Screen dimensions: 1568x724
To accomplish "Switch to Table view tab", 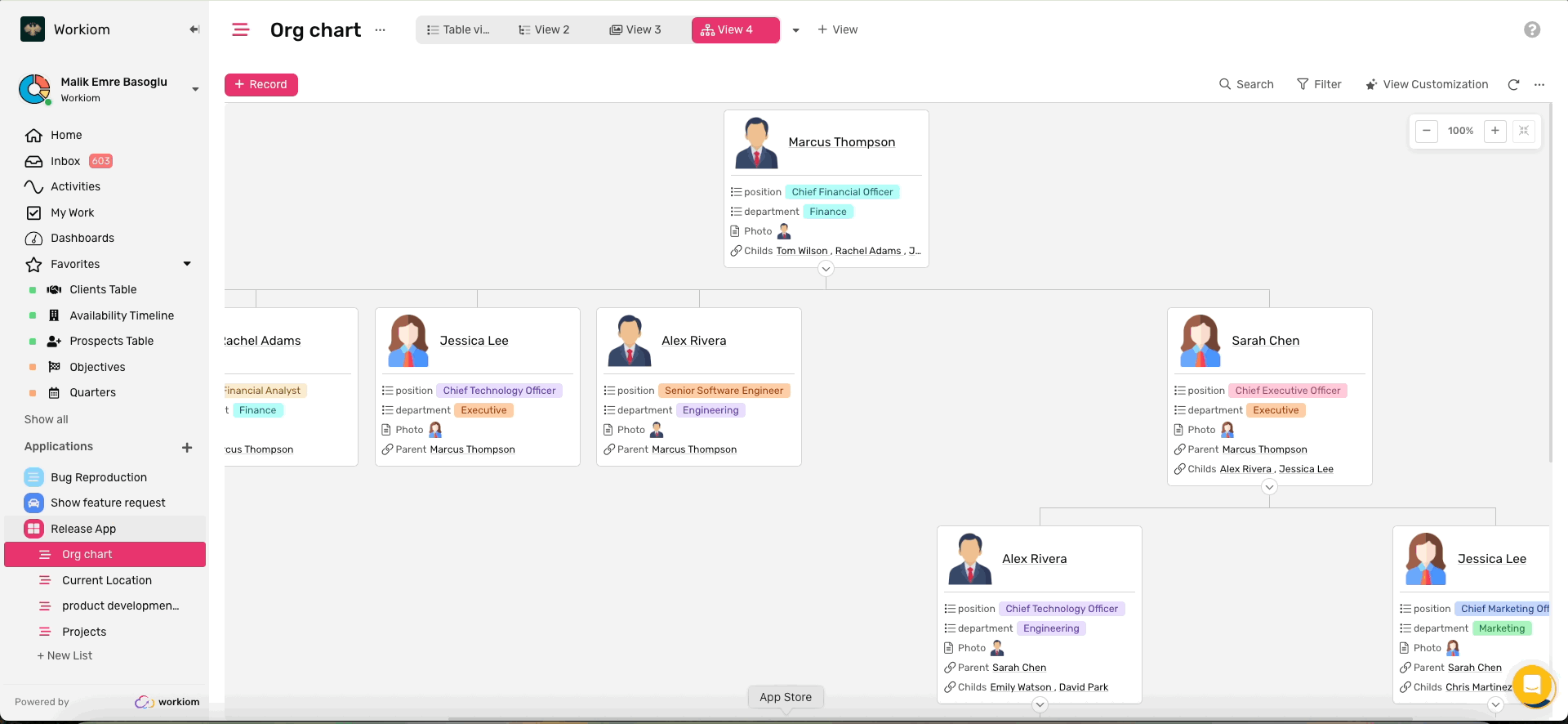I will (x=460, y=29).
